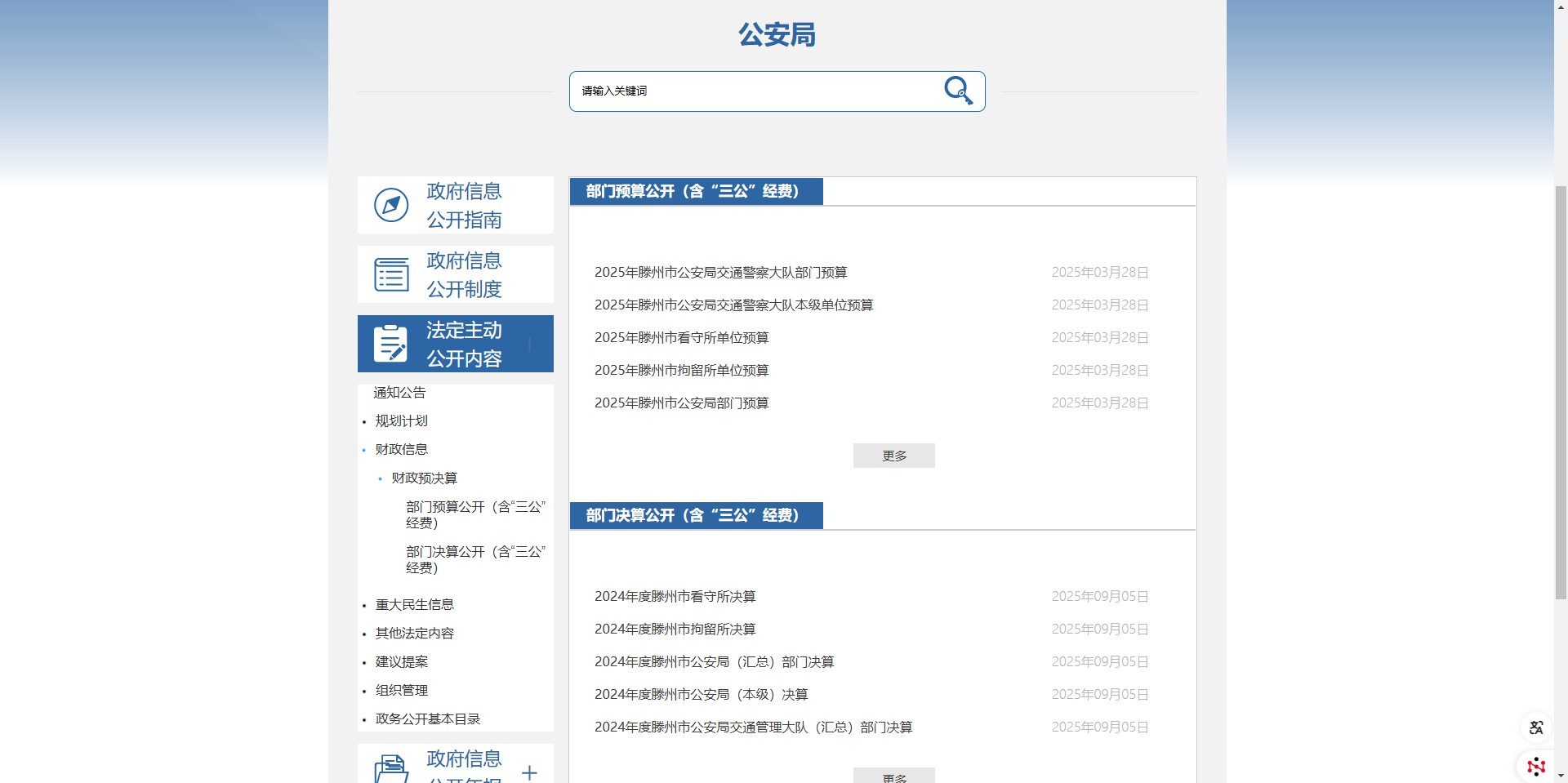Screen dimensions: 1568x783
Task: Select the clipboard icon for 法定主动公开内容
Action: (390, 343)
